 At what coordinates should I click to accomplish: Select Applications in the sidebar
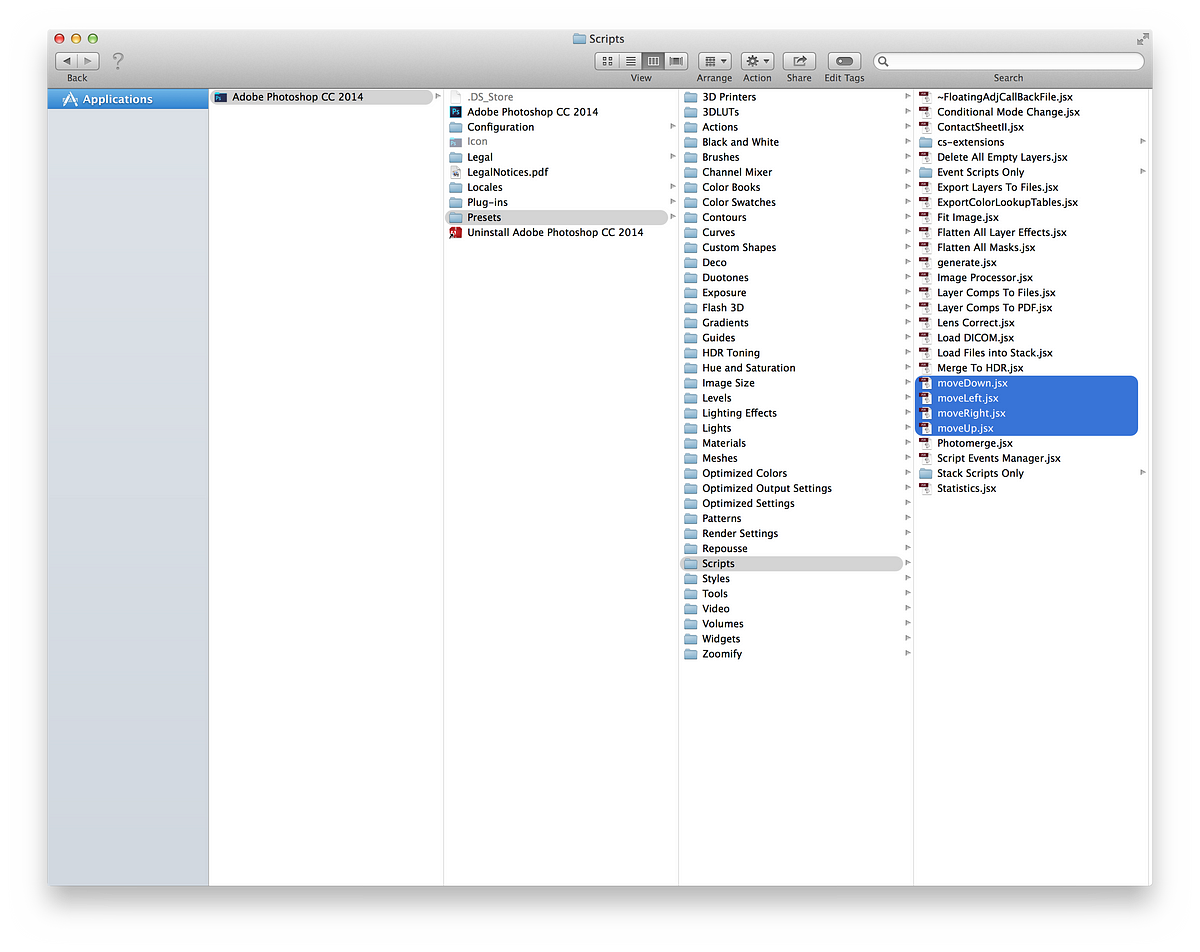(128, 99)
